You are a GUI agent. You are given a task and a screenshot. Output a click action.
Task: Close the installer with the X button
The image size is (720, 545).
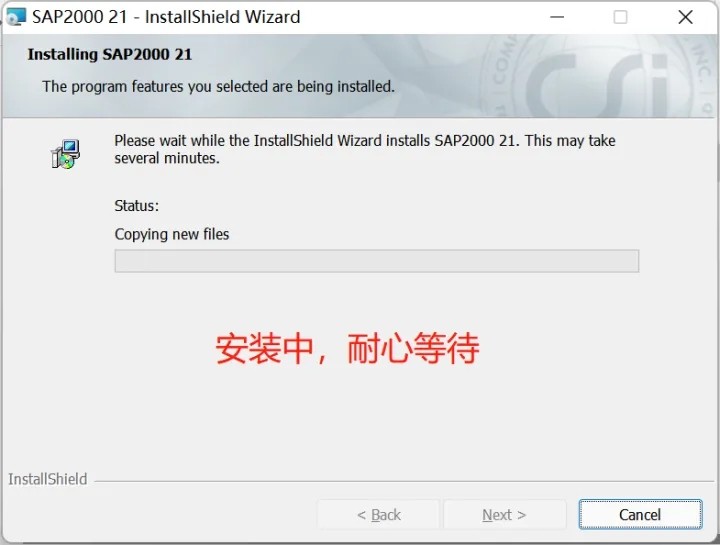(685, 17)
